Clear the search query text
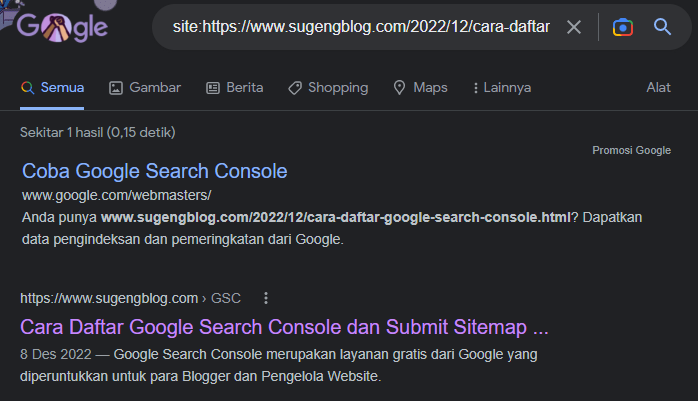The height and width of the screenshot is (401, 698). click(x=574, y=27)
